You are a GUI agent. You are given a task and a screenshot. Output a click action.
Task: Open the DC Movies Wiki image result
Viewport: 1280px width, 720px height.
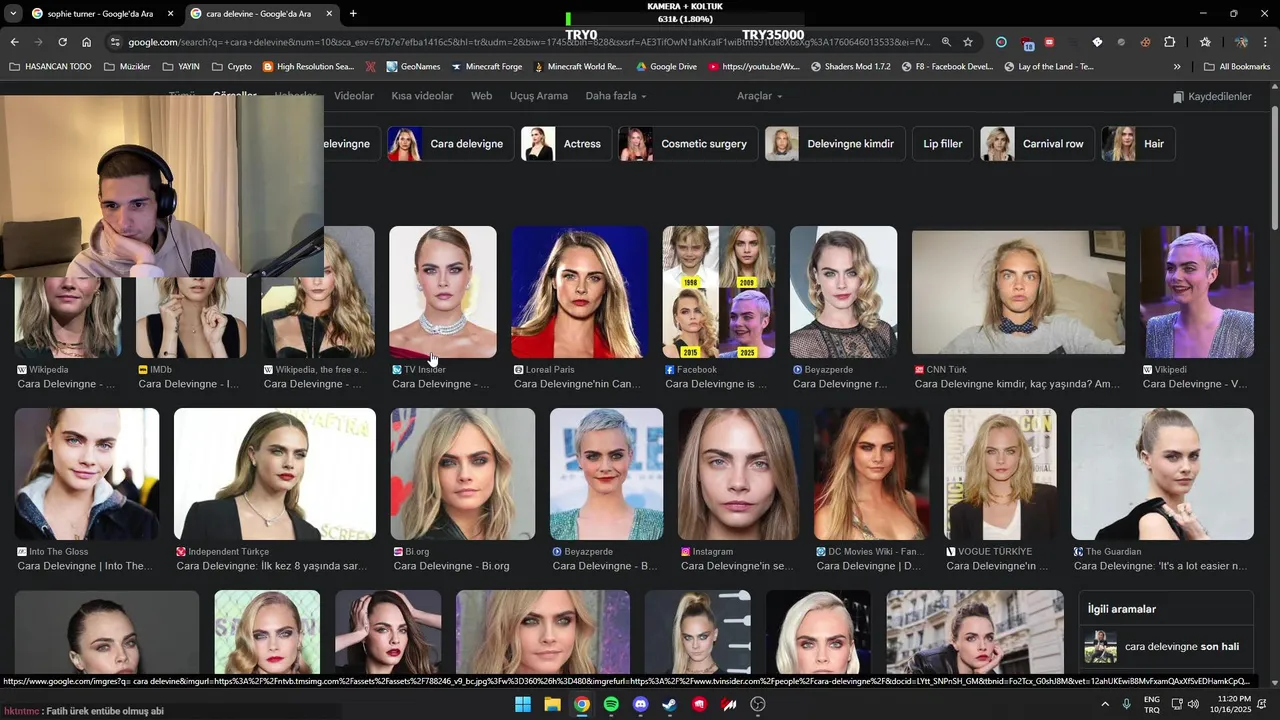[871, 474]
